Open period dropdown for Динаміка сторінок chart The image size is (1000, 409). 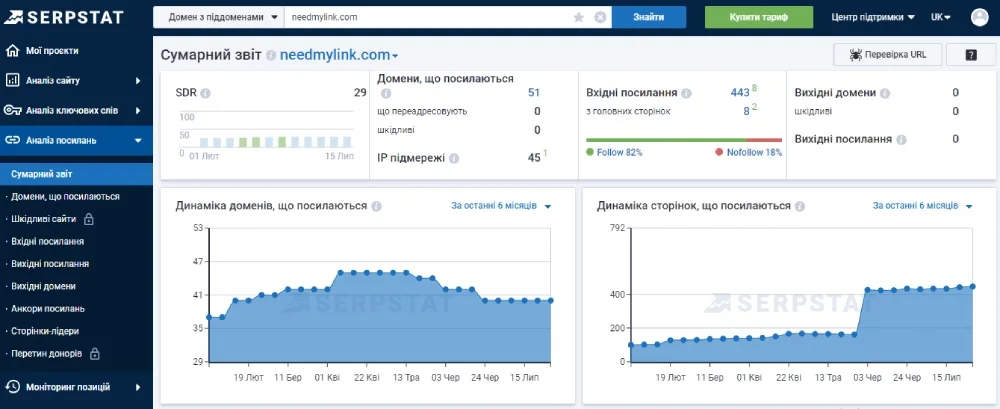[x=922, y=206]
